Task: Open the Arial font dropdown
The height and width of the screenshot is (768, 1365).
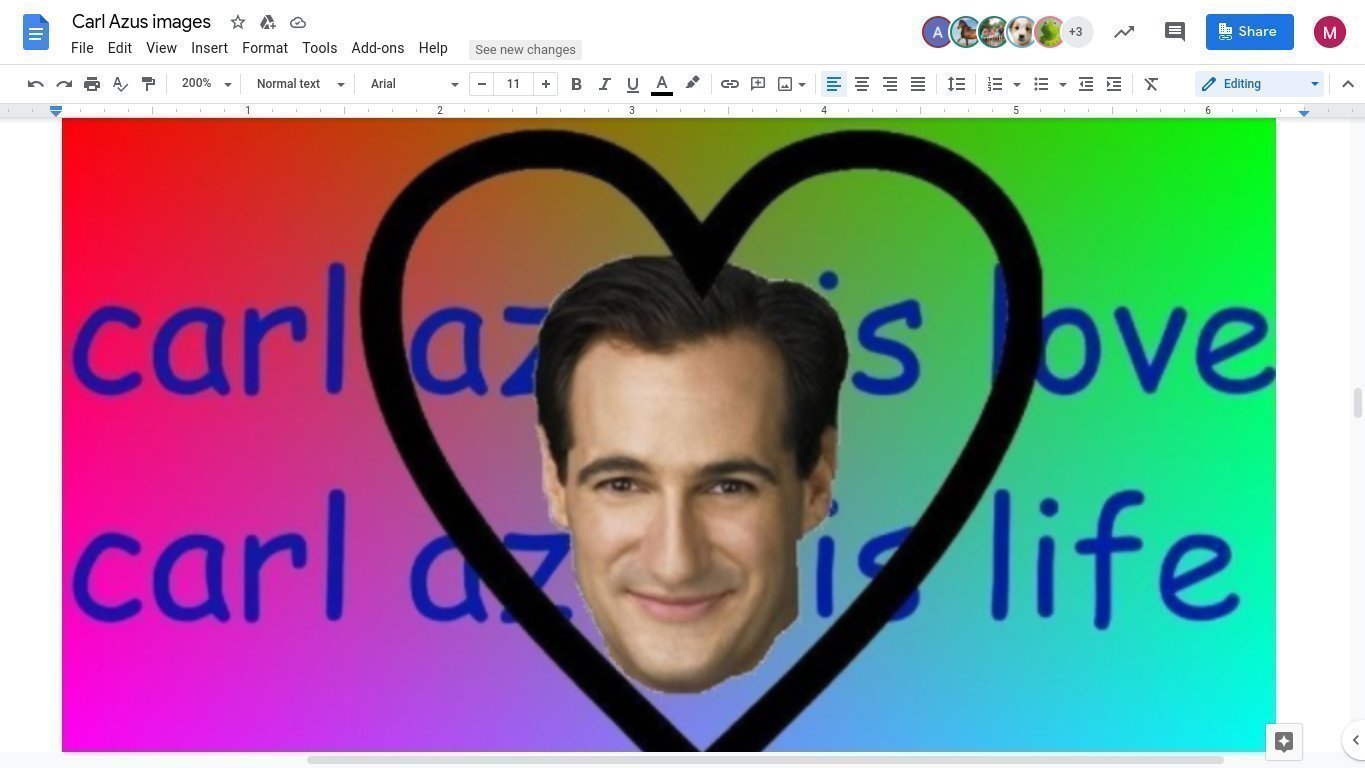Action: (x=414, y=84)
